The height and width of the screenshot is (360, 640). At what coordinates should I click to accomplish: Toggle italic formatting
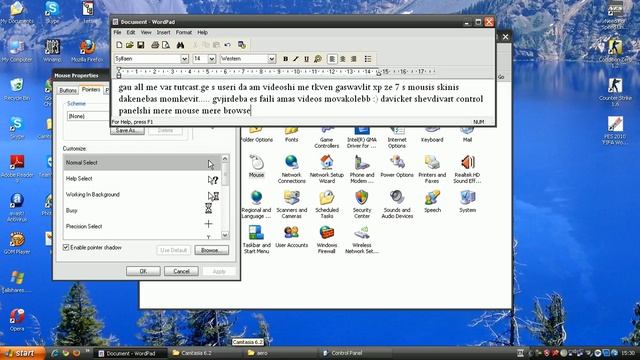pos(296,59)
